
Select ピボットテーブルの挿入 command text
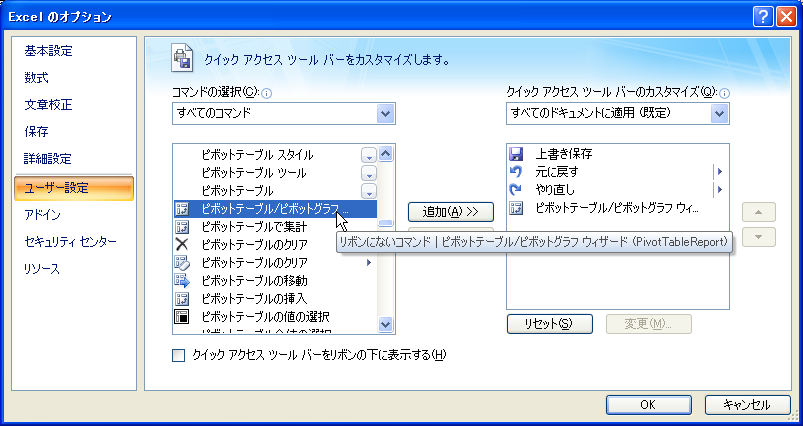pyautogui.click(x=254, y=299)
